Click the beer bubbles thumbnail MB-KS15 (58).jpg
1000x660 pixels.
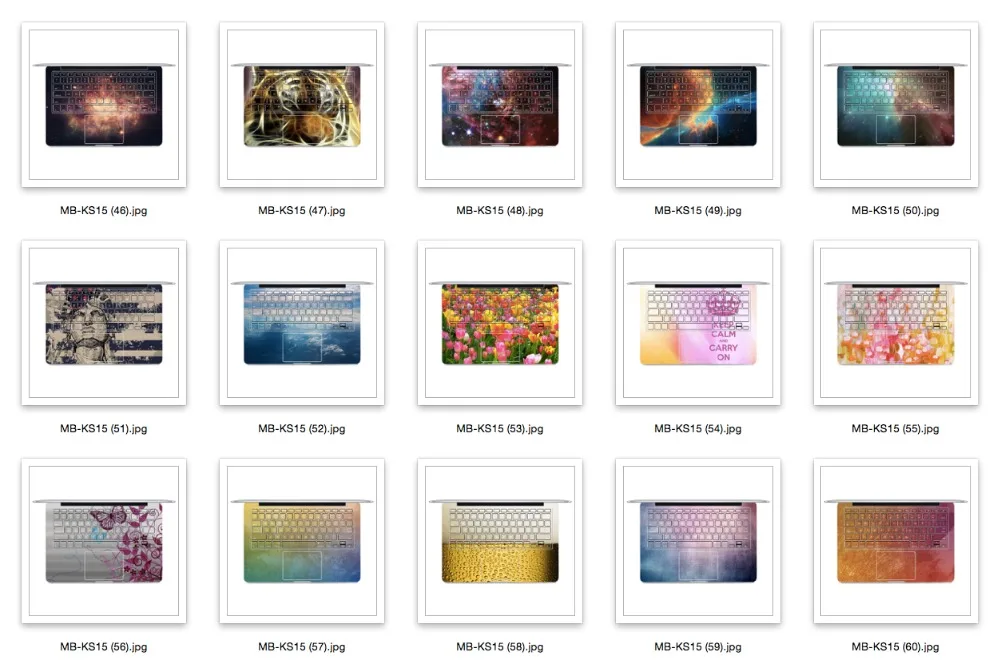coord(500,541)
